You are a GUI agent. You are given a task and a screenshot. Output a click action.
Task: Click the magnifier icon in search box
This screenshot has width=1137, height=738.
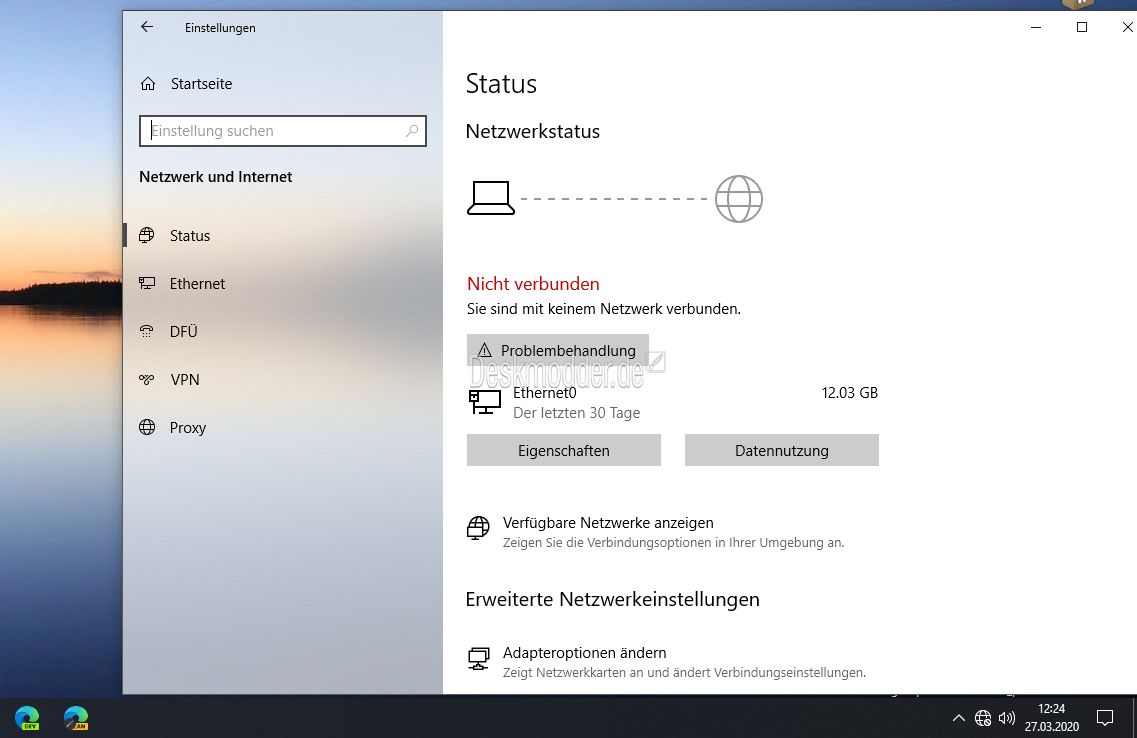412,131
